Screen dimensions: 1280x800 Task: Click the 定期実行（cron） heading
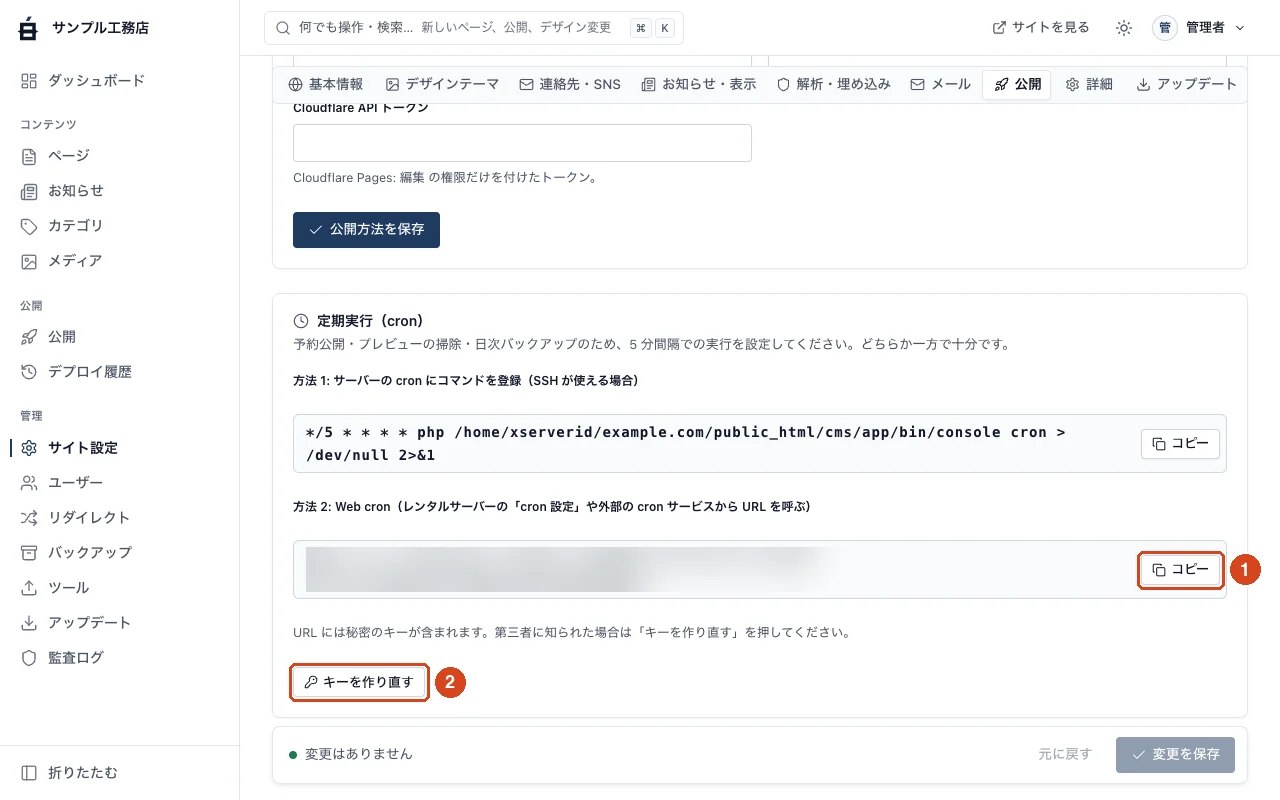click(370, 321)
